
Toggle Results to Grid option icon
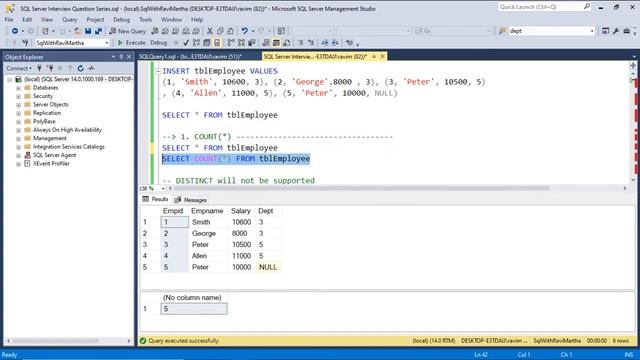coord(276,42)
